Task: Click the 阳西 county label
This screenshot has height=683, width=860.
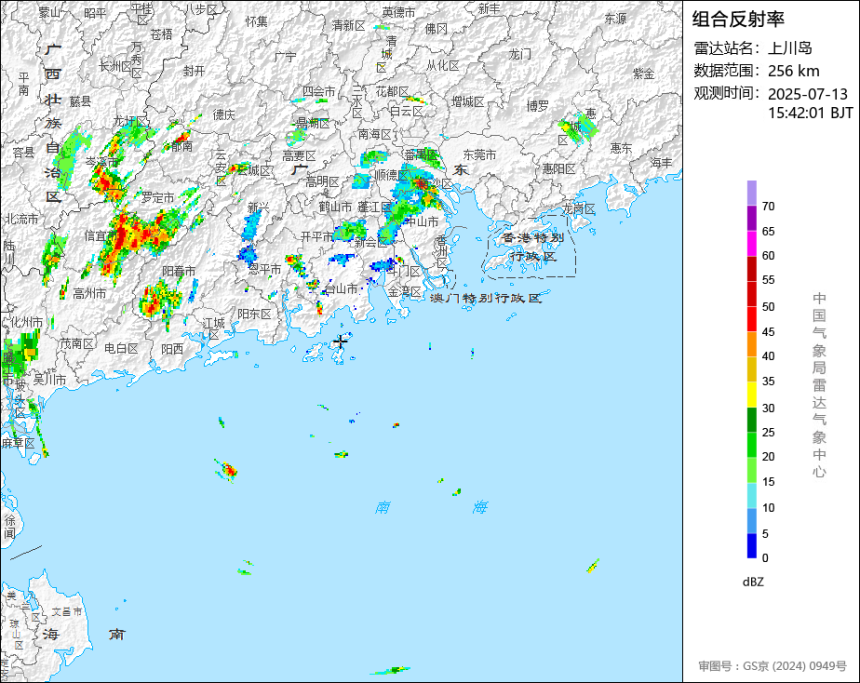Action: (172, 349)
